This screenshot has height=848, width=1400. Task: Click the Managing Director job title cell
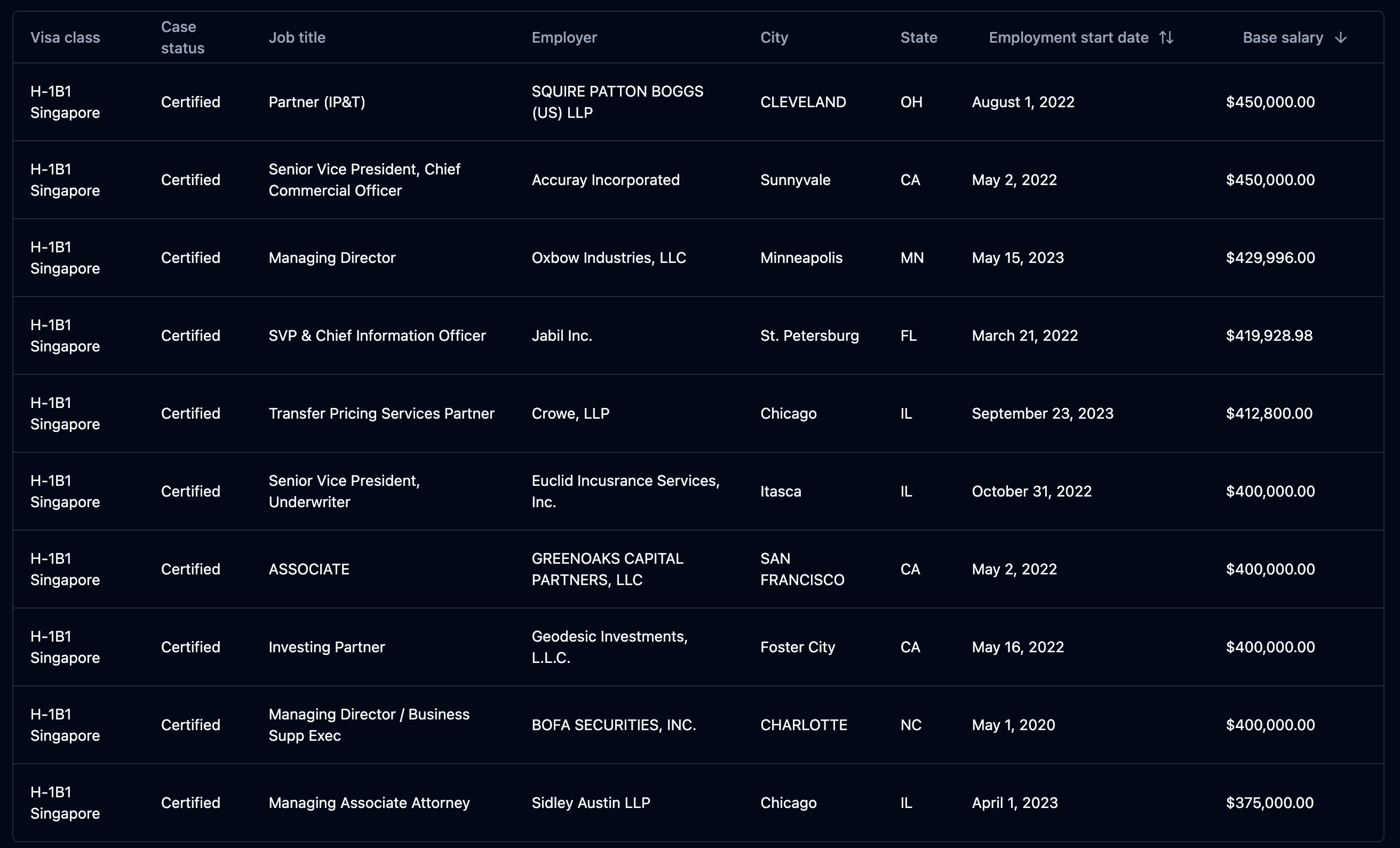click(332, 258)
